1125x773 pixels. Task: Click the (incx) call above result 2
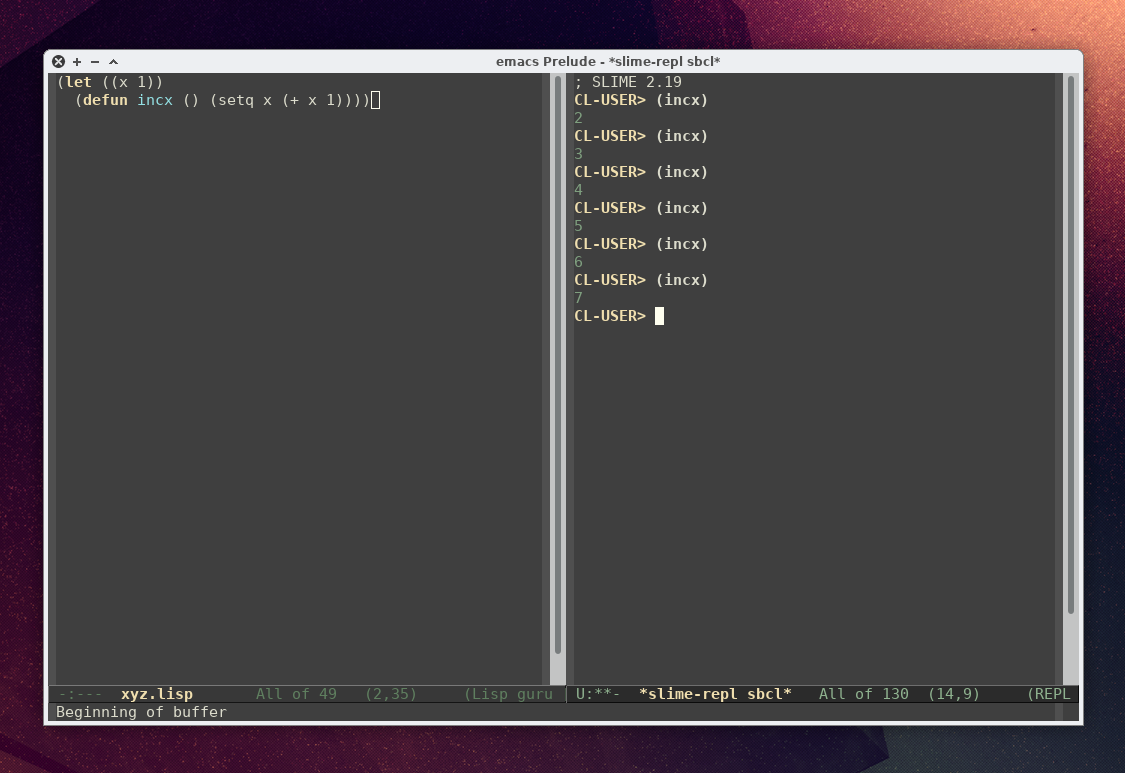(682, 100)
